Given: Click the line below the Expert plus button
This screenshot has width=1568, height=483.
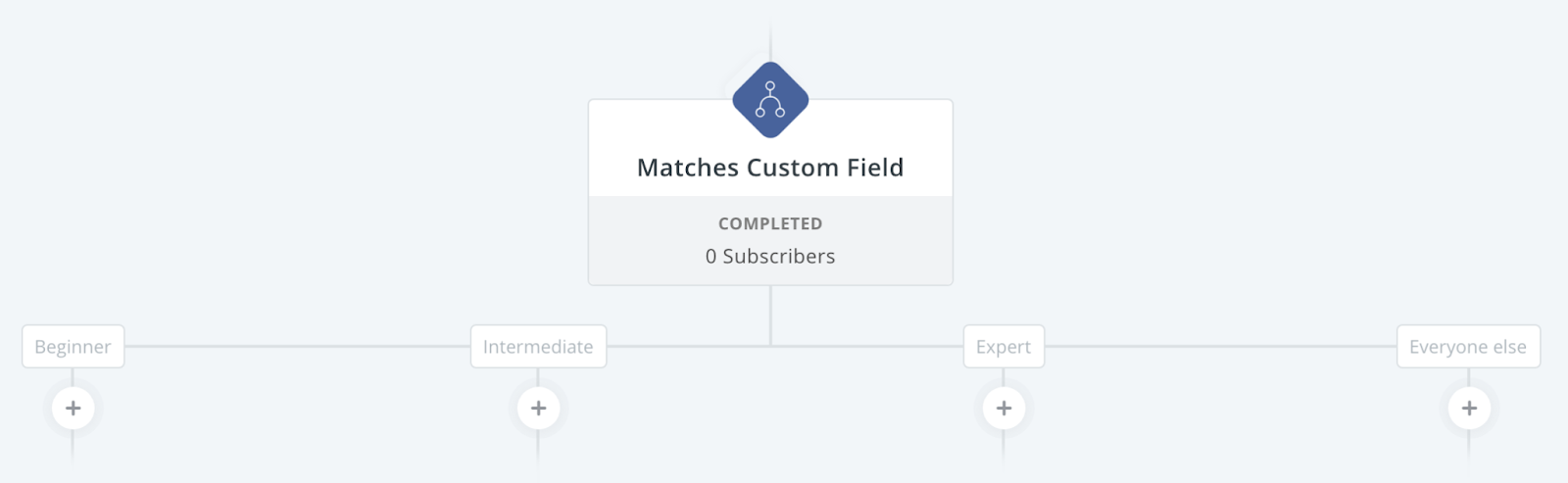Looking at the screenshot, I should [1004, 449].
